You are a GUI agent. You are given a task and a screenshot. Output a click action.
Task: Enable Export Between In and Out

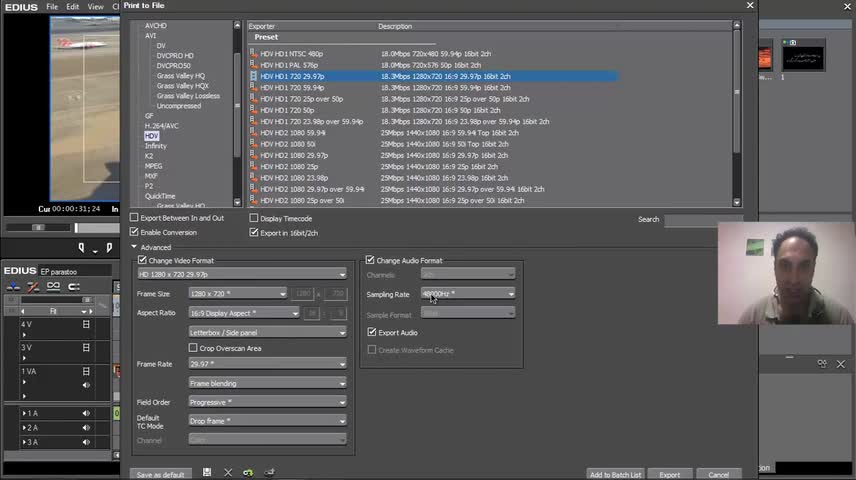[x=134, y=217]
